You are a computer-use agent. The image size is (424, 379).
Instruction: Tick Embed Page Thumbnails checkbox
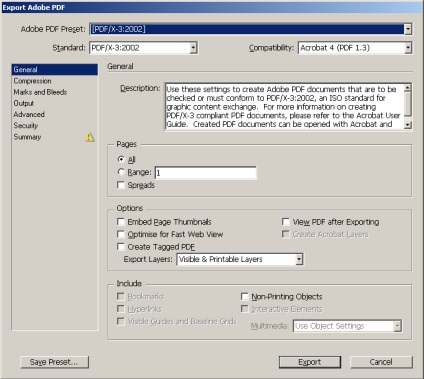(121, 222)
